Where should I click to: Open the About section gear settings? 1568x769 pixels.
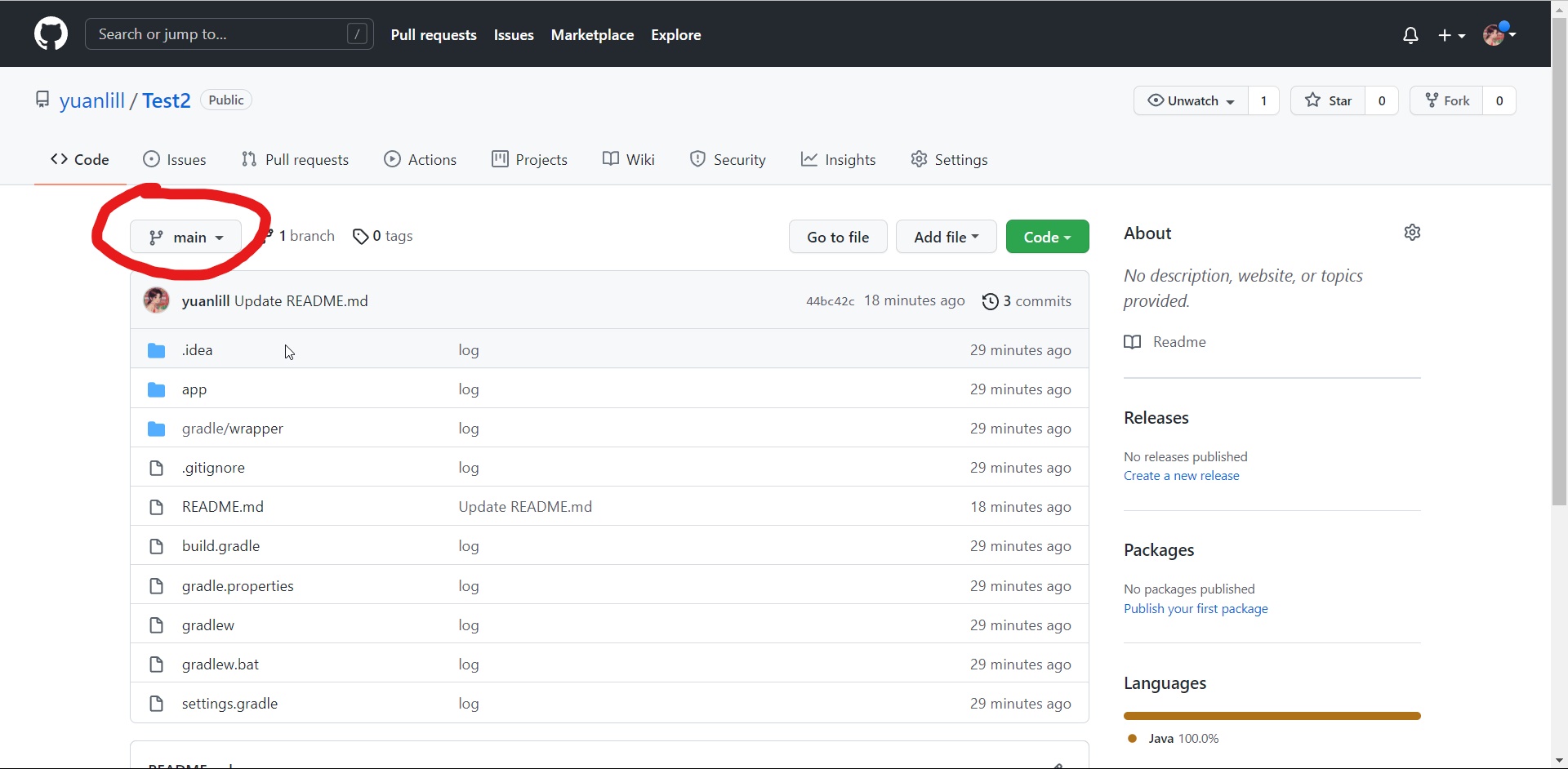click(1412, 233)
